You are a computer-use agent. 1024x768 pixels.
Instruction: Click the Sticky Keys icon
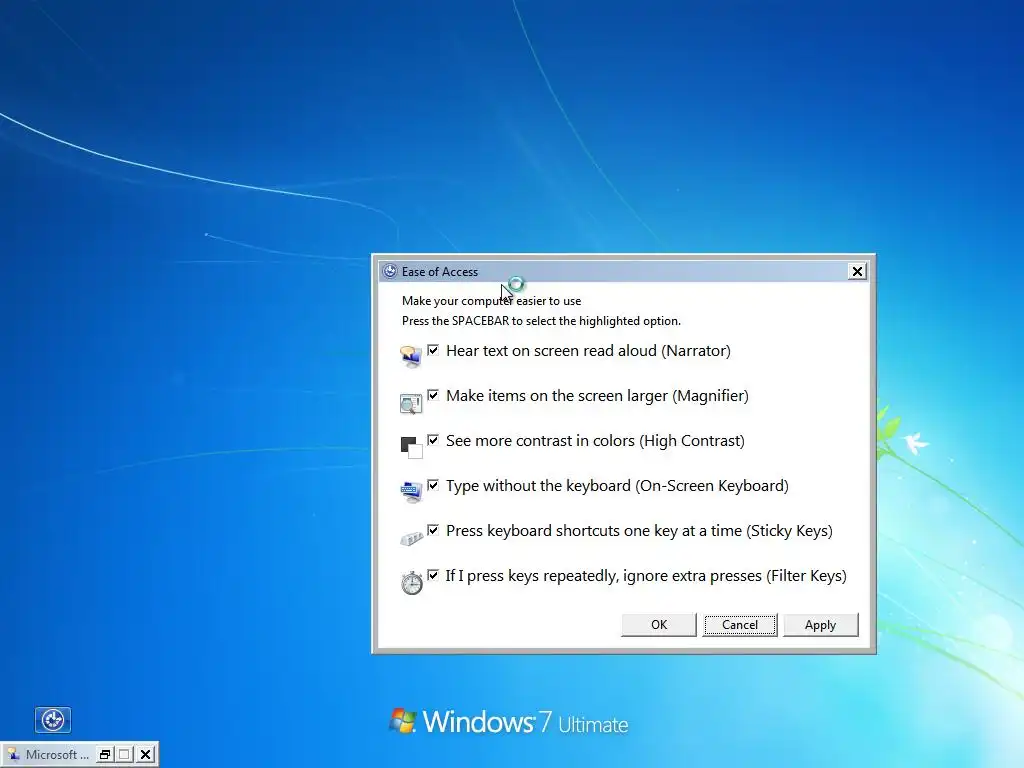click(x=411, y=538)
